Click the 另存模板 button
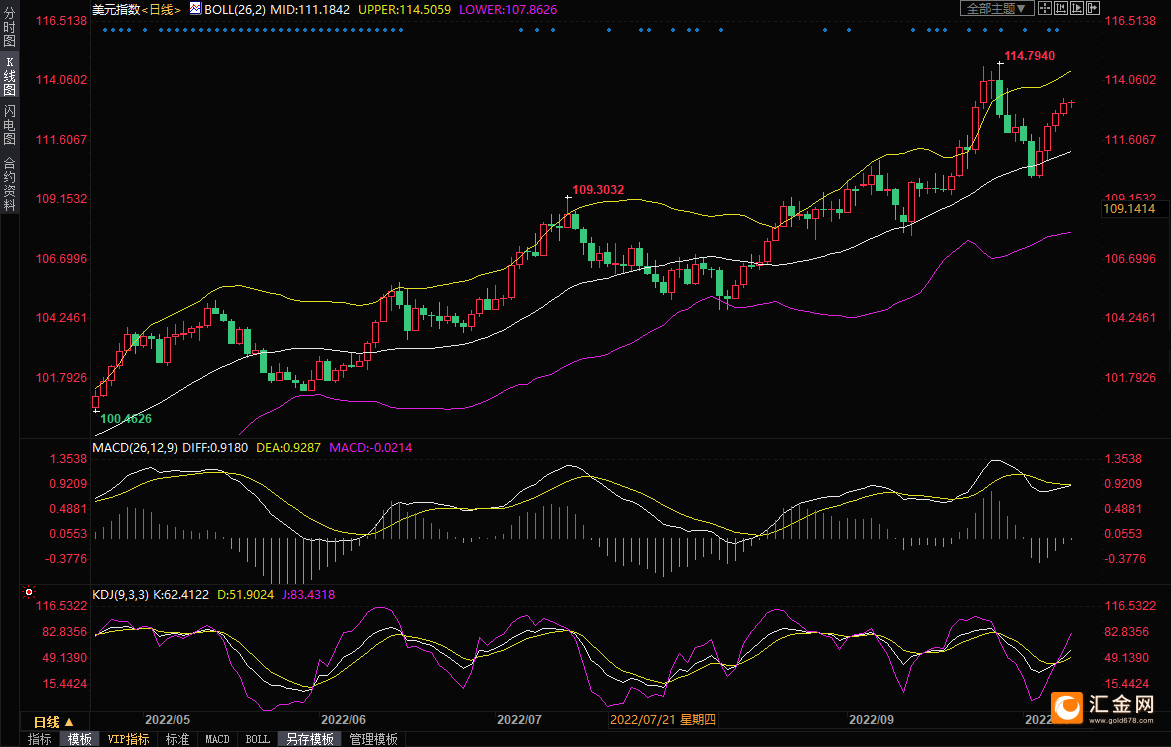This screenshot has width=1171, height=747. (x=310, y=739)
